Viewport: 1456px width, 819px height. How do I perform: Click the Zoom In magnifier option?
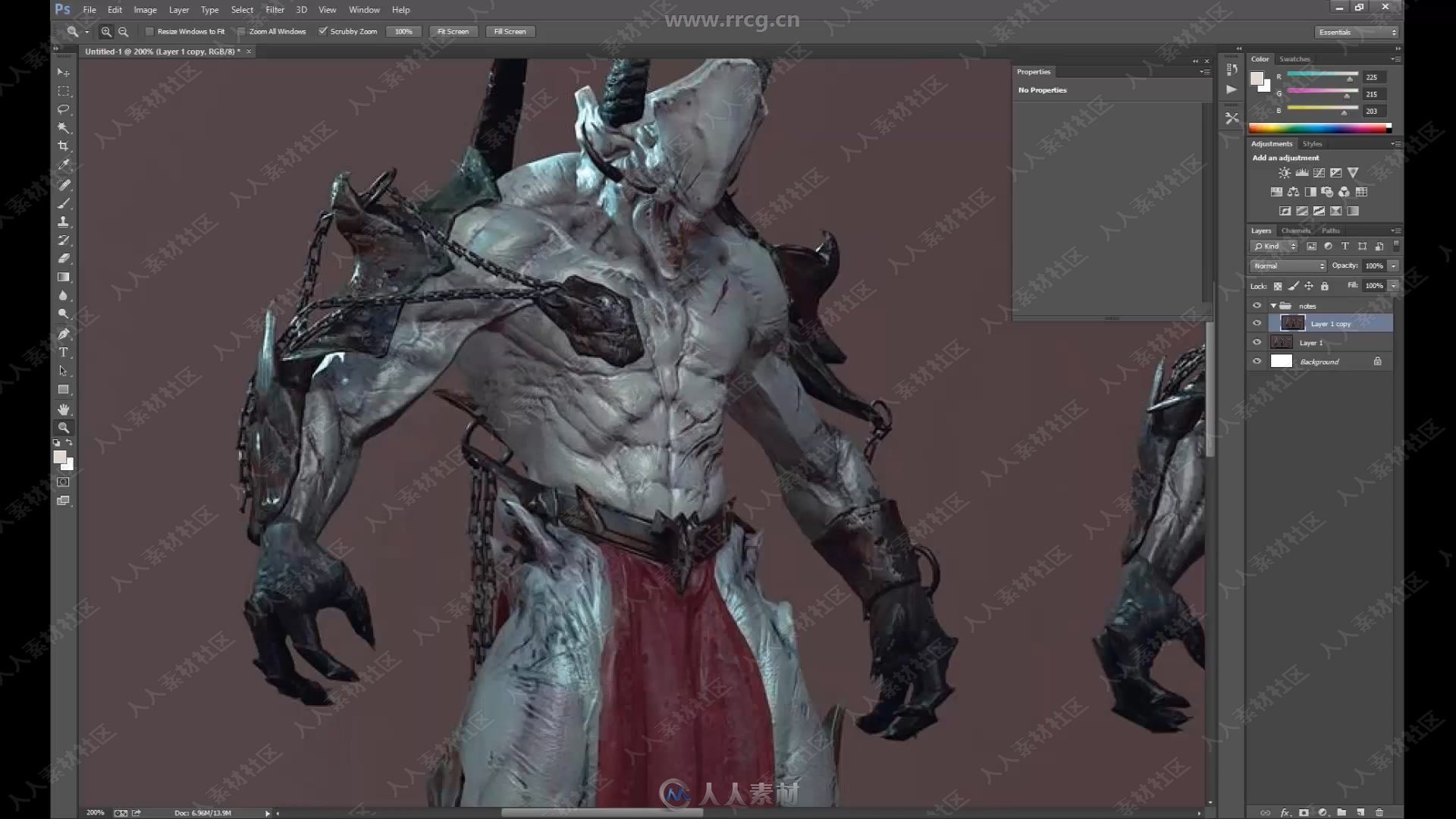pos(106,32)
